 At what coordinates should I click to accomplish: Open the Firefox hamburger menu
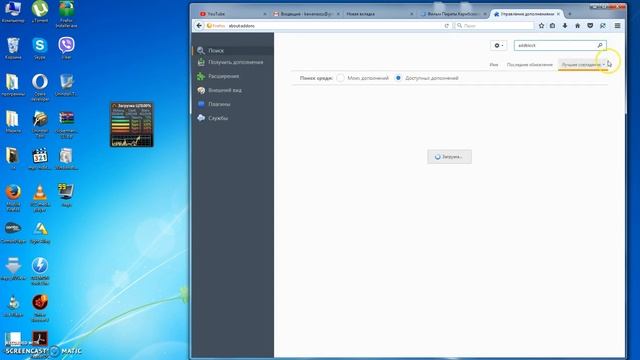617,26
